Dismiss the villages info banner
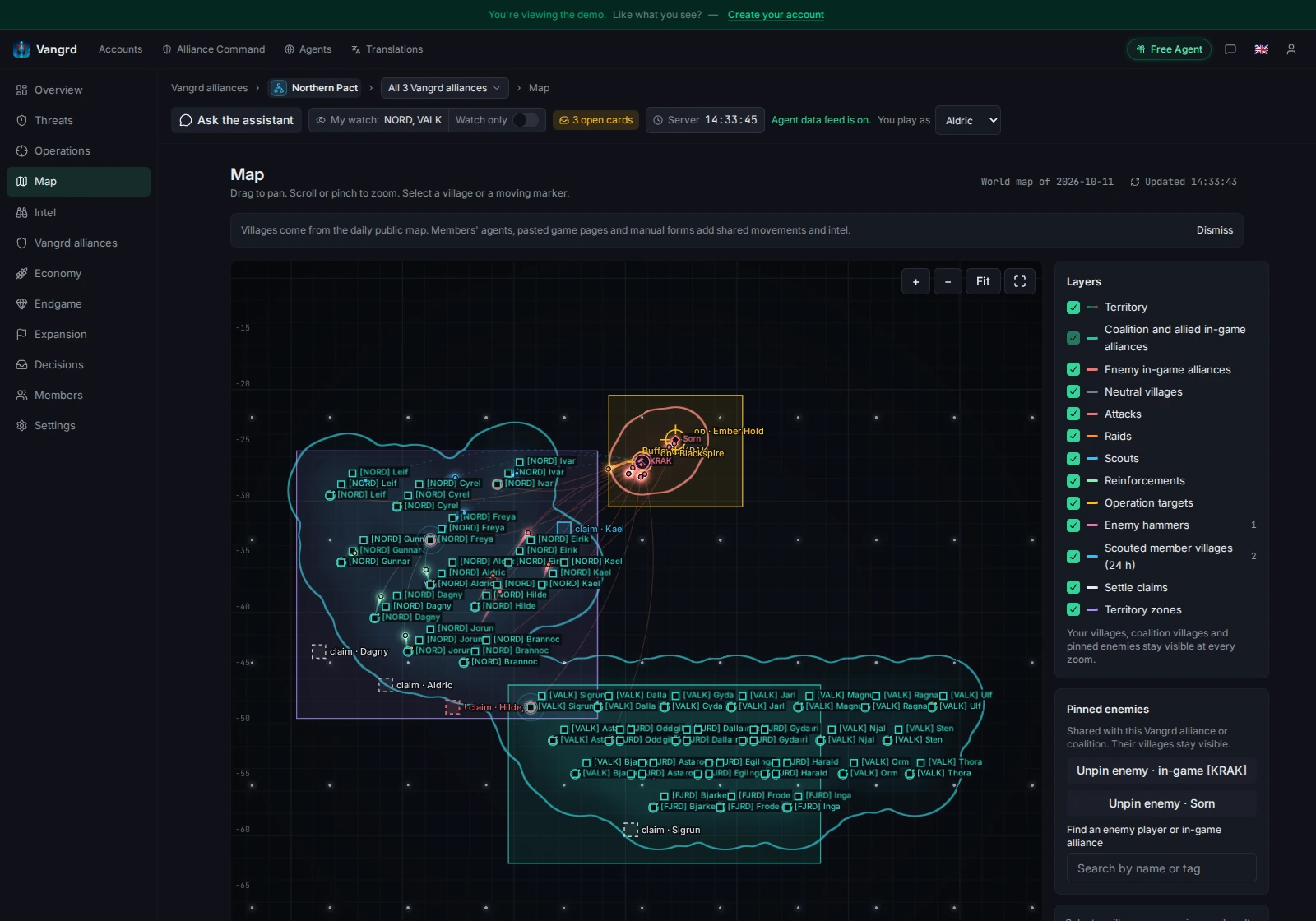1316x921 pixels. pyautogui.click(x=1214, y=230)
